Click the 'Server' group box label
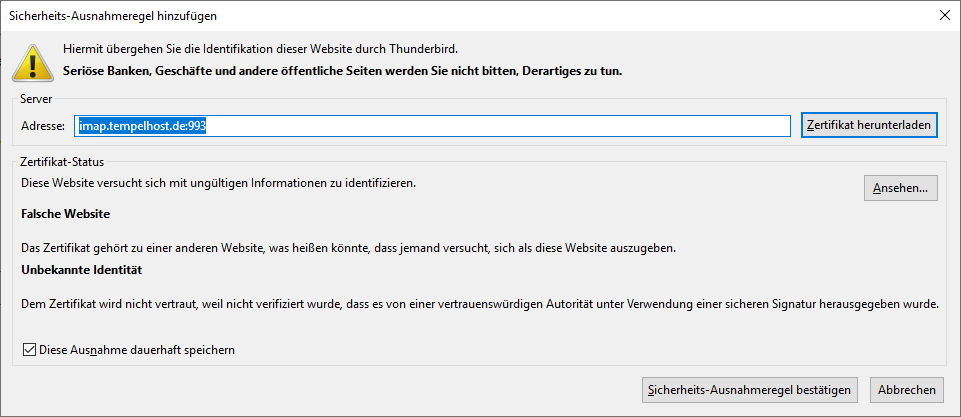Image resolution: width=961 pixels, height=417 pixels. tap(36, 98)
